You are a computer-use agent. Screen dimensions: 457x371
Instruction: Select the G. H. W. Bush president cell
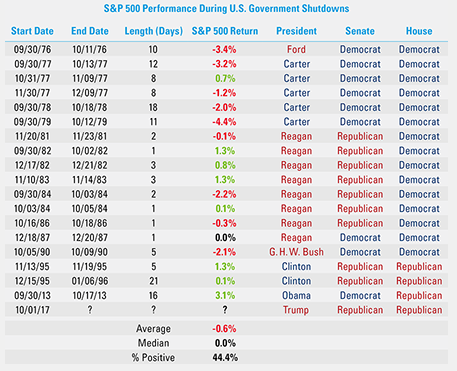tap(296, 252)
